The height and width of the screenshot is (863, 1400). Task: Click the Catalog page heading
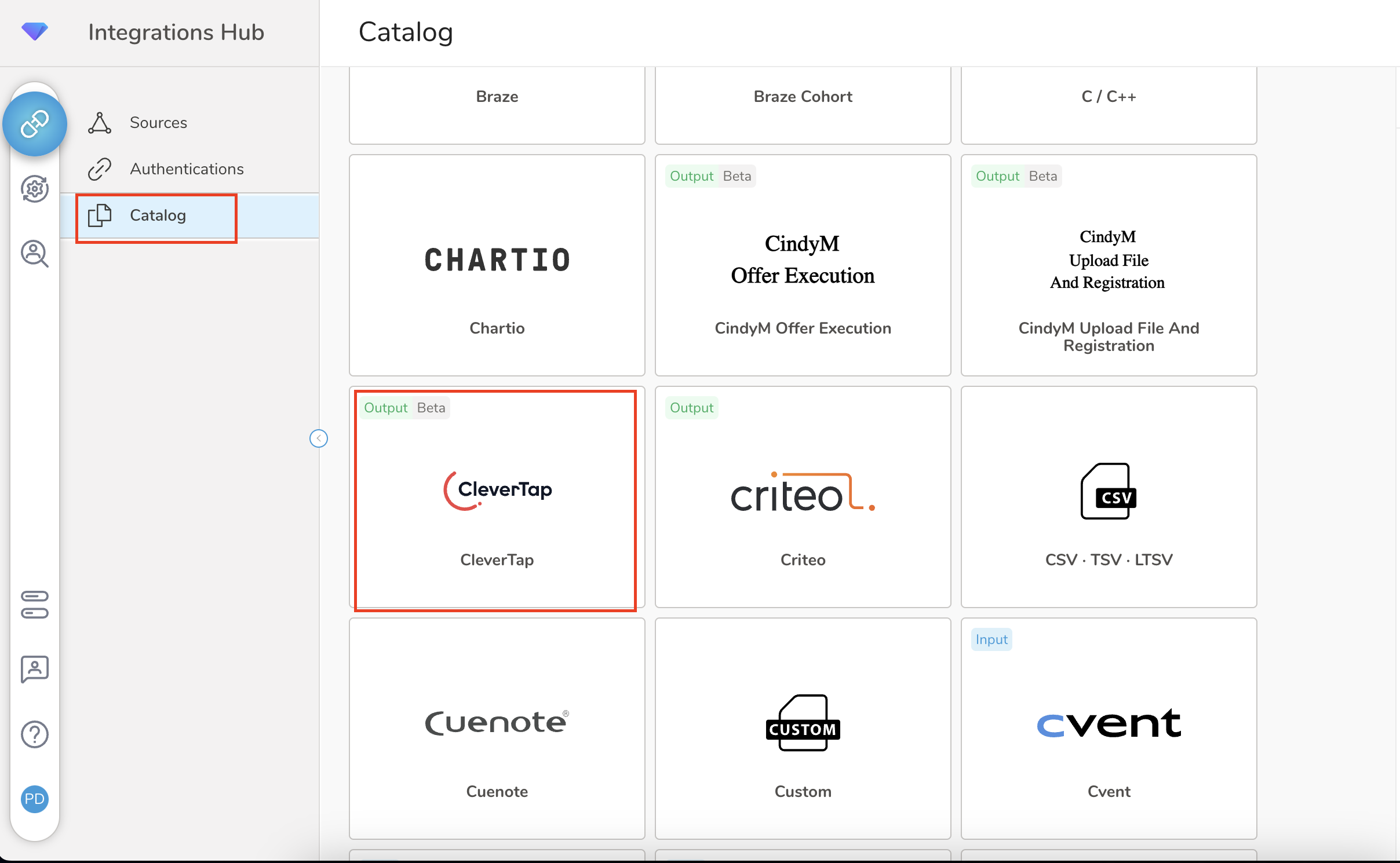click(x=406, y=32)
